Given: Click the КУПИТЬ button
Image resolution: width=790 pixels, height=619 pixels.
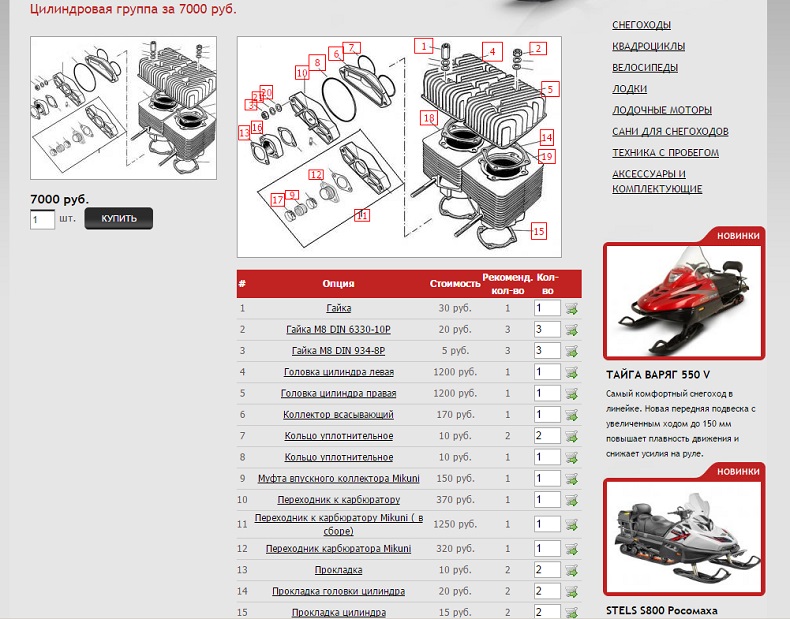Looking at the screenshot, I should pyautogui.click(x=119, y=219).
